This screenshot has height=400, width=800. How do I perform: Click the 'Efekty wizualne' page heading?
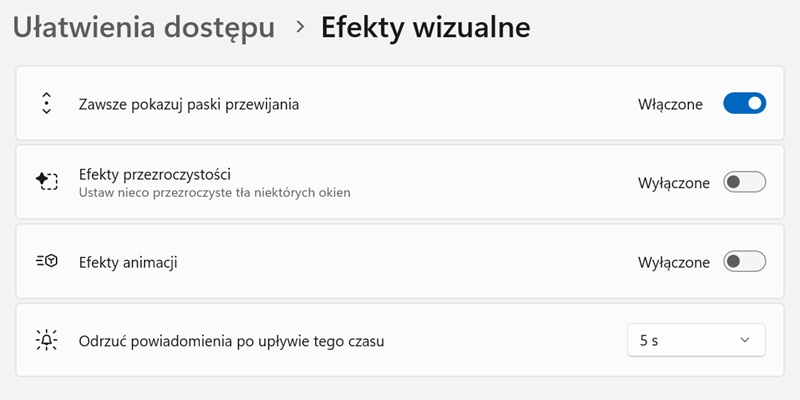coord(425,28)
